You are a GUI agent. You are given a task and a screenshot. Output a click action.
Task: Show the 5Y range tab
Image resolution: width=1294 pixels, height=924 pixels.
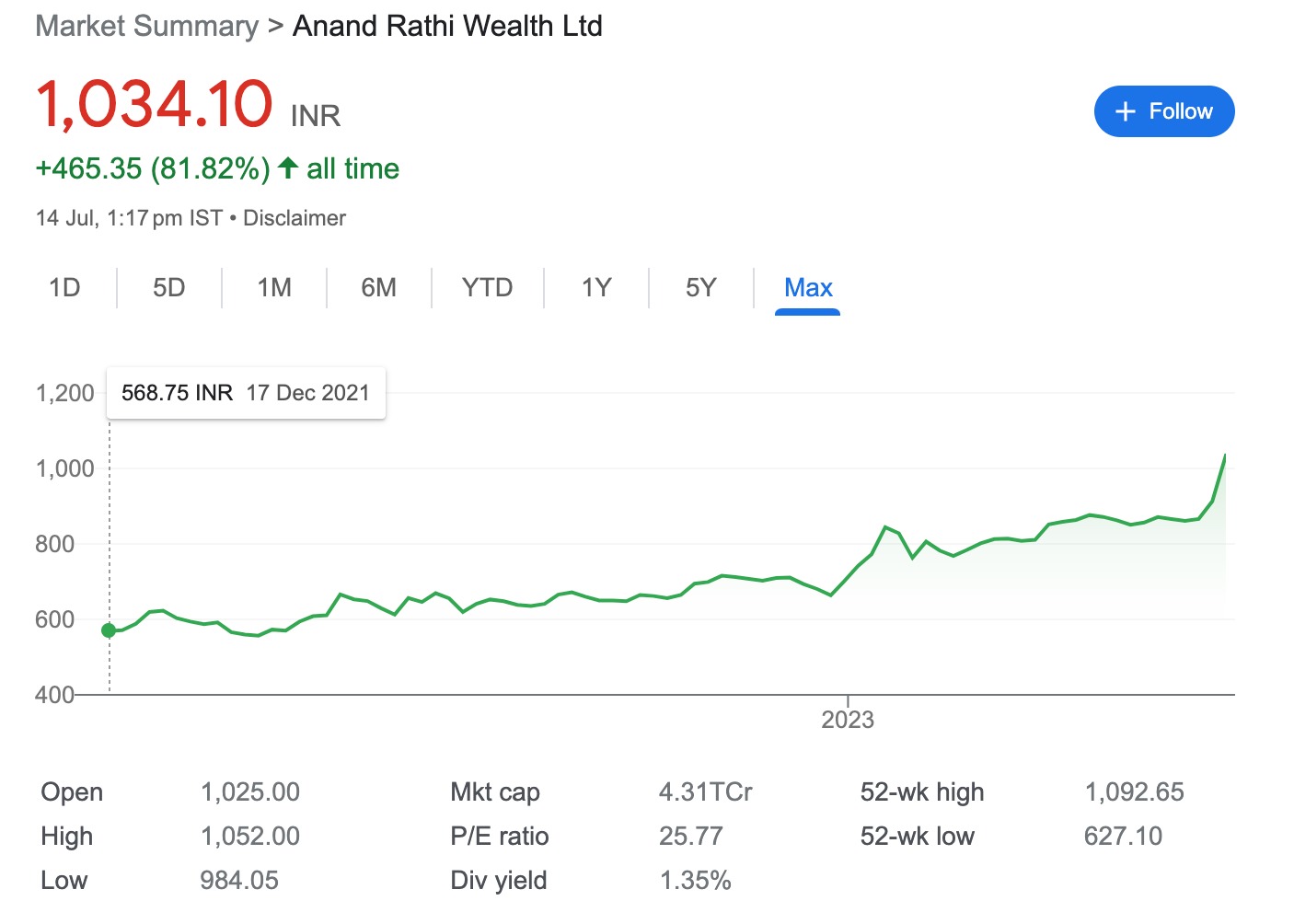pyautogui.click(x=701, y=288)
